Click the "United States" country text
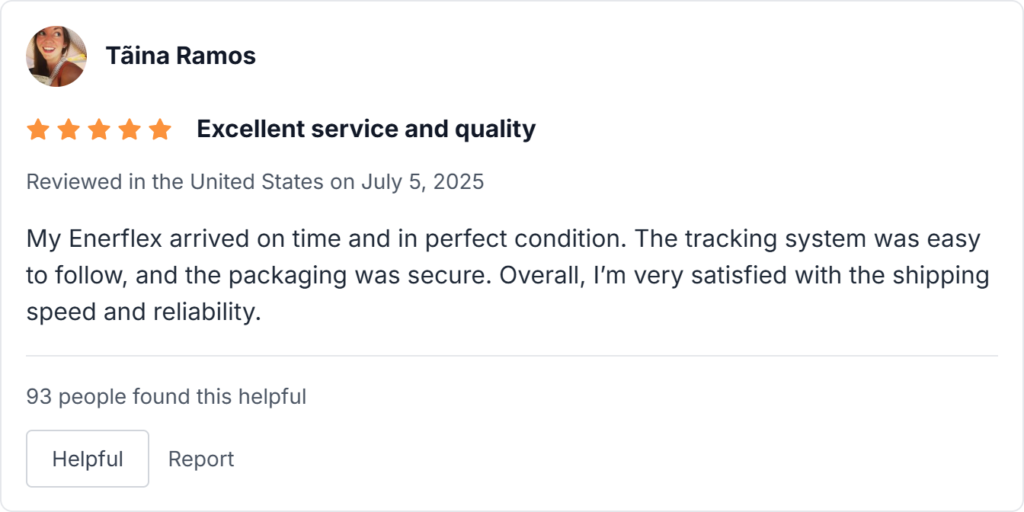 pyautogui.click(x=256, y=182)
